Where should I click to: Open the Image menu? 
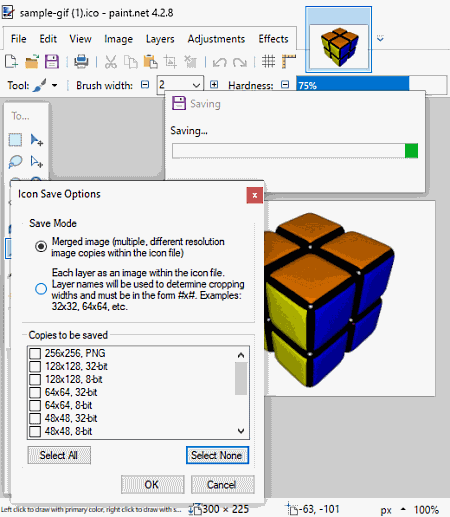coord(118,39)
